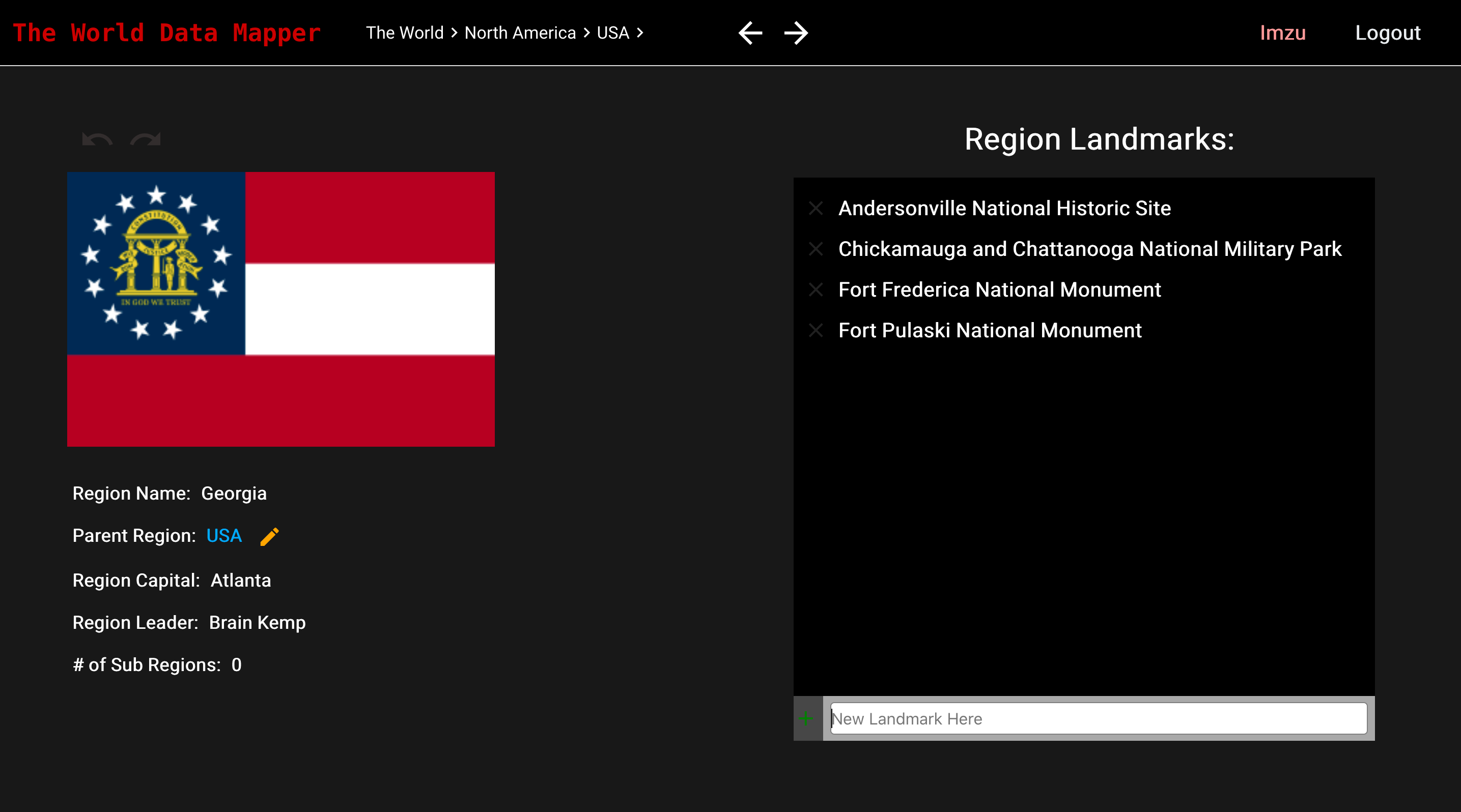
Task: Click The World Data Mapper logo
Action: coord(167,33)
